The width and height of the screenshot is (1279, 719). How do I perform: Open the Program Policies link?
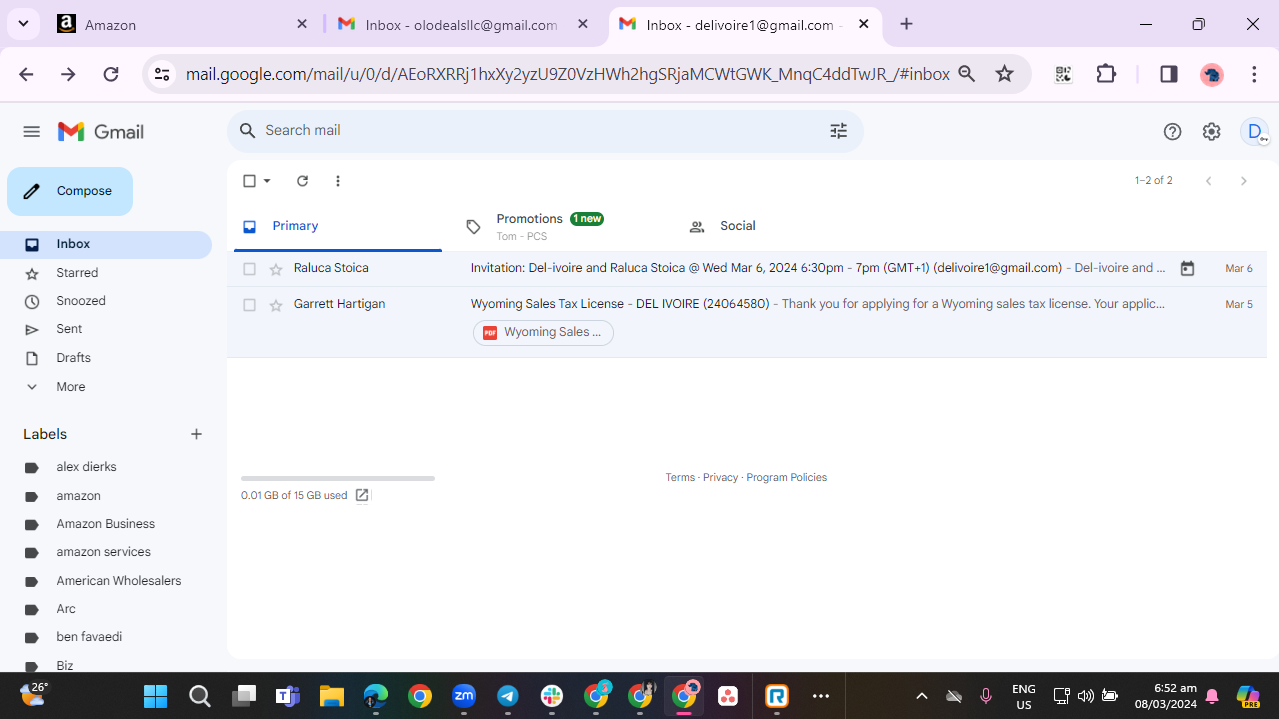coord(786,478)
